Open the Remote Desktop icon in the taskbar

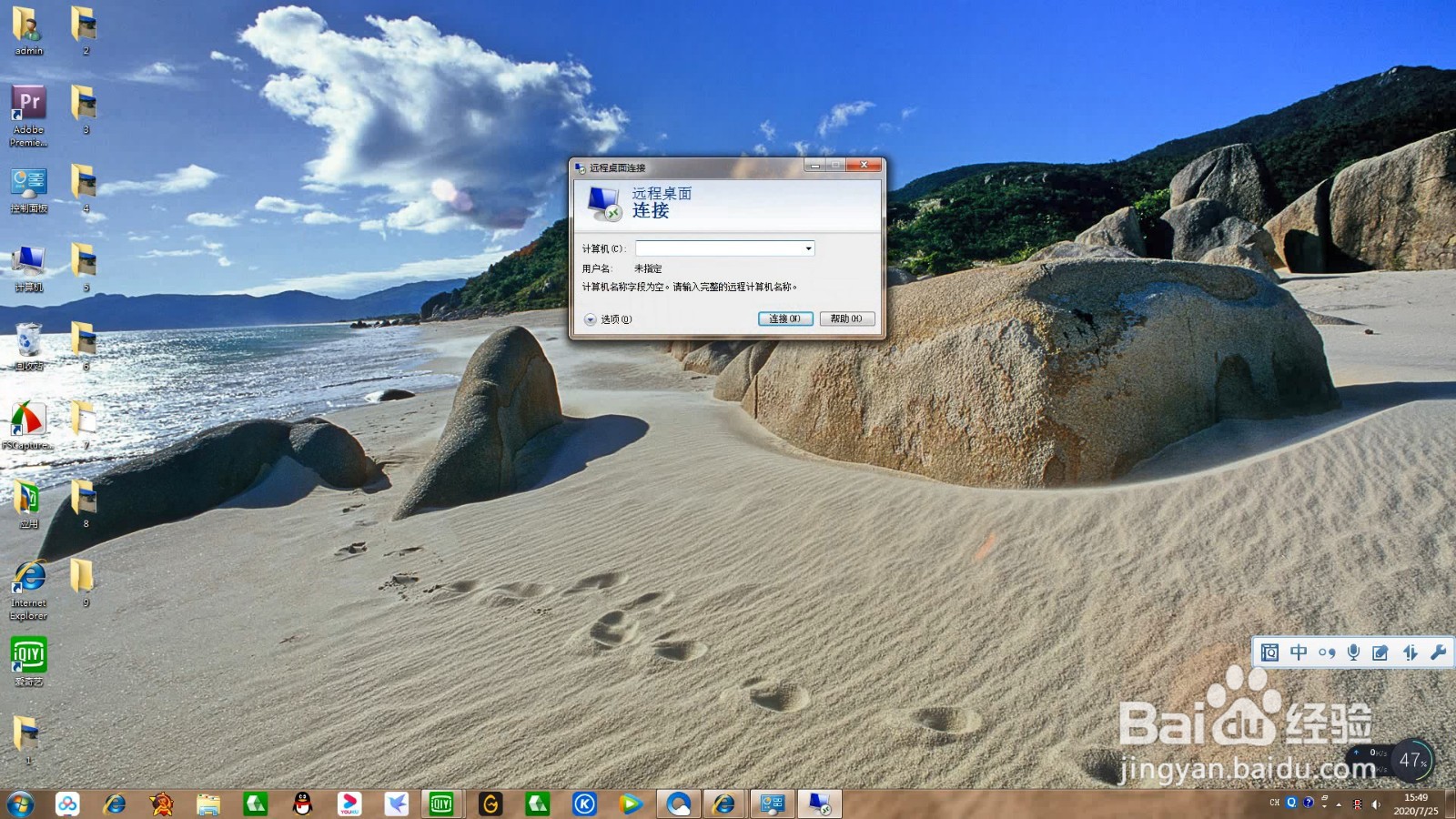(818, 804)
